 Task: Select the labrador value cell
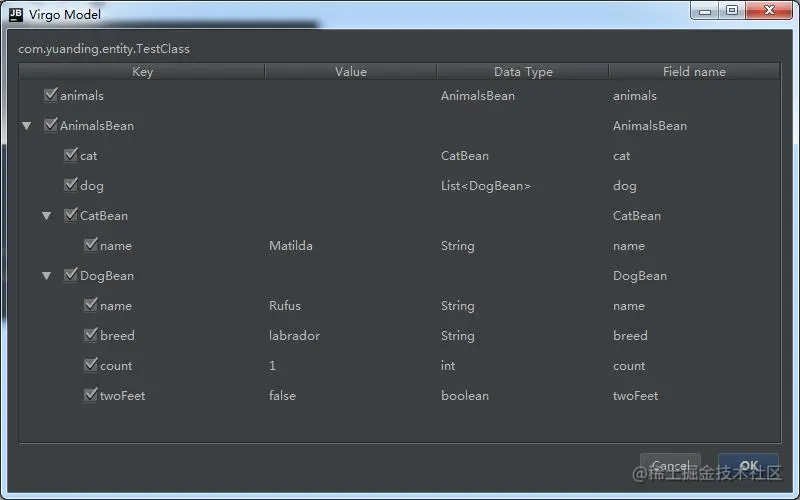click(x=294, y=335)
